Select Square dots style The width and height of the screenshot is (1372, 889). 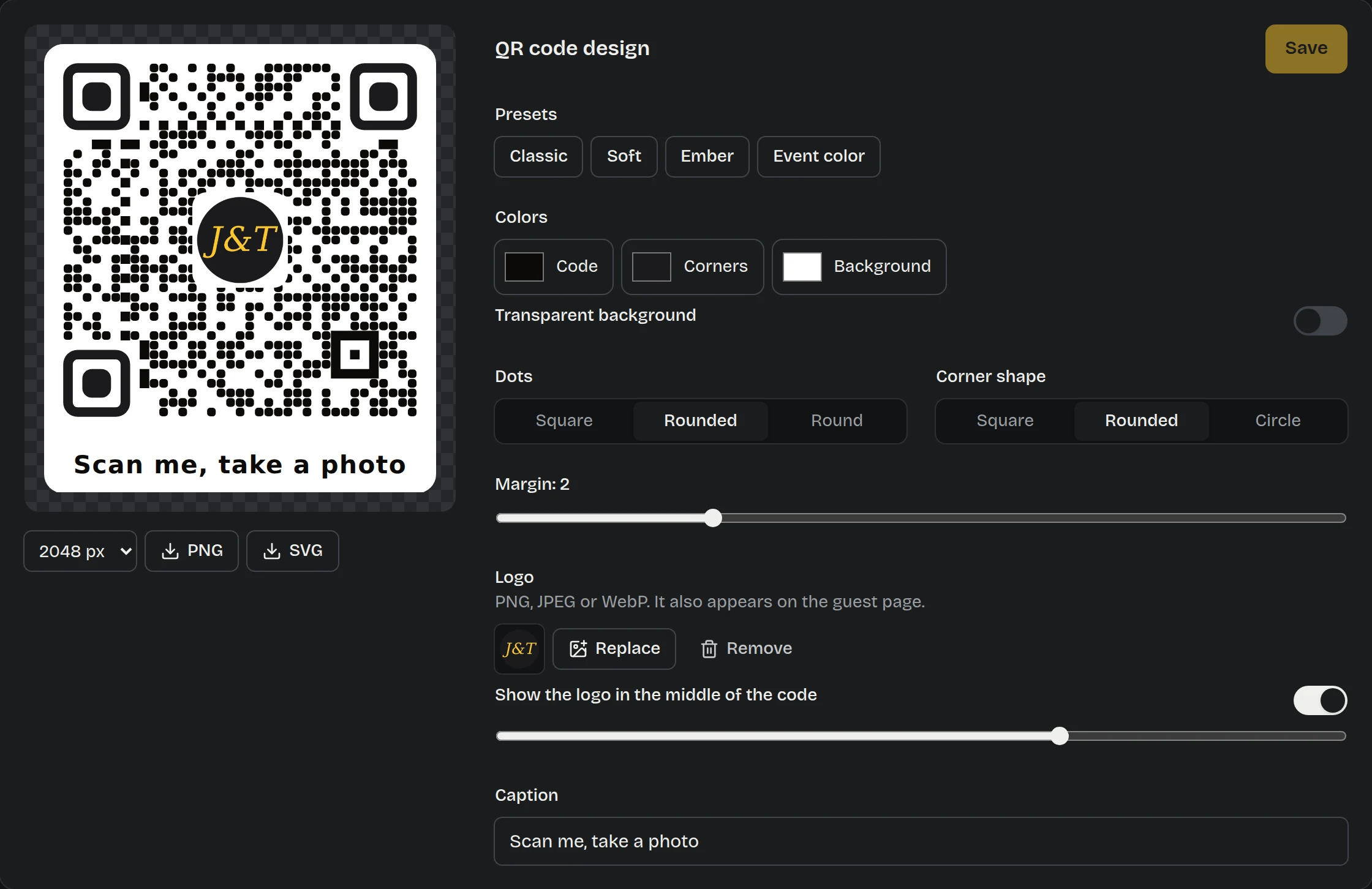(564, 421)
